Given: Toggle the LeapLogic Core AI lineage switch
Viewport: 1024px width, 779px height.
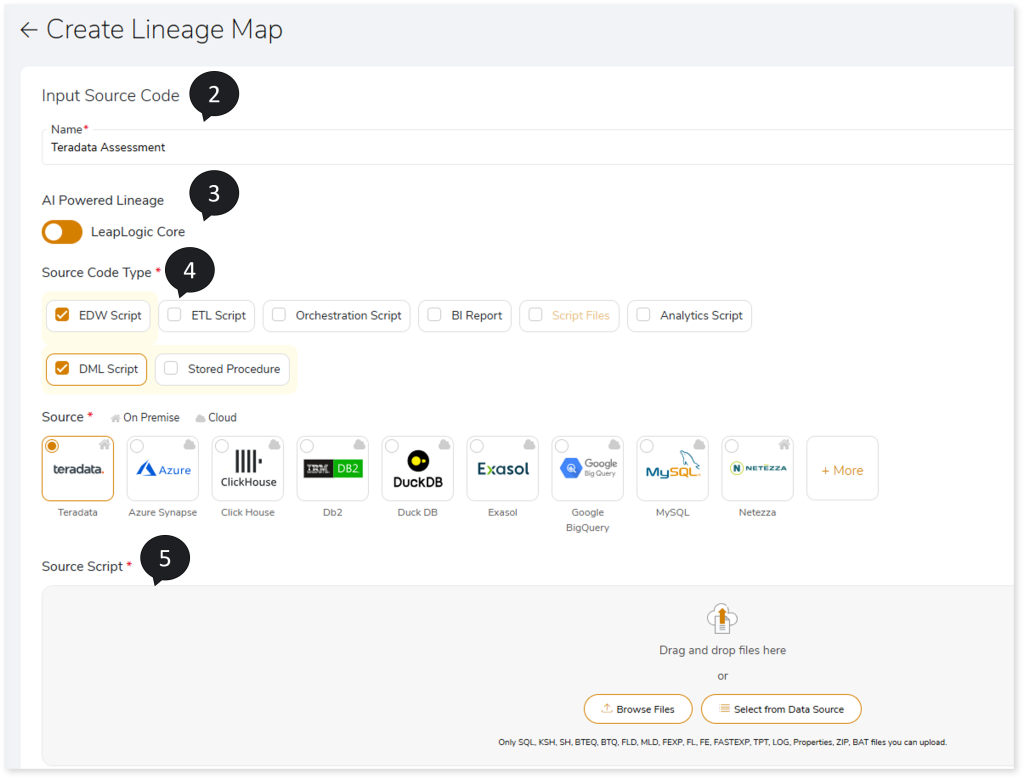Looking at the screenshot, I should pos(62,232).
